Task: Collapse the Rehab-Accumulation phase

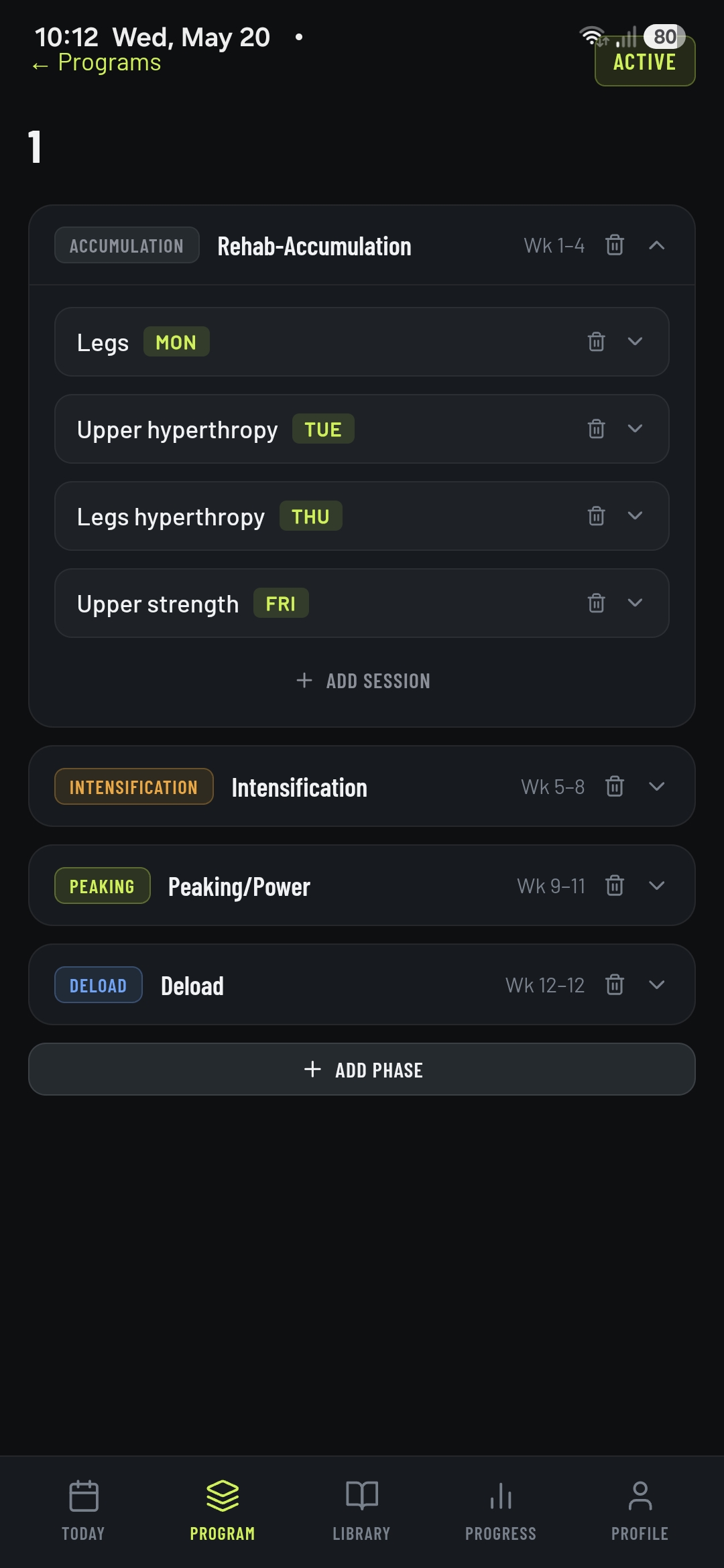Action: (657, 245)
